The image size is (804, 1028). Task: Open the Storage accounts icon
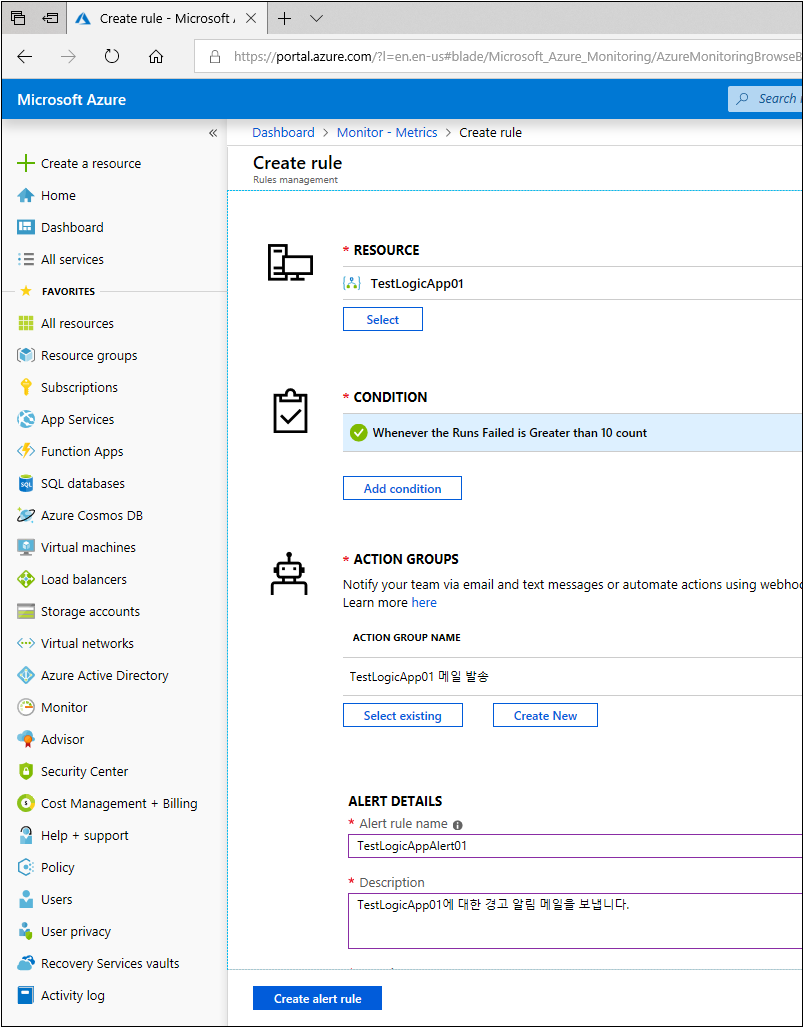point(26,612)
